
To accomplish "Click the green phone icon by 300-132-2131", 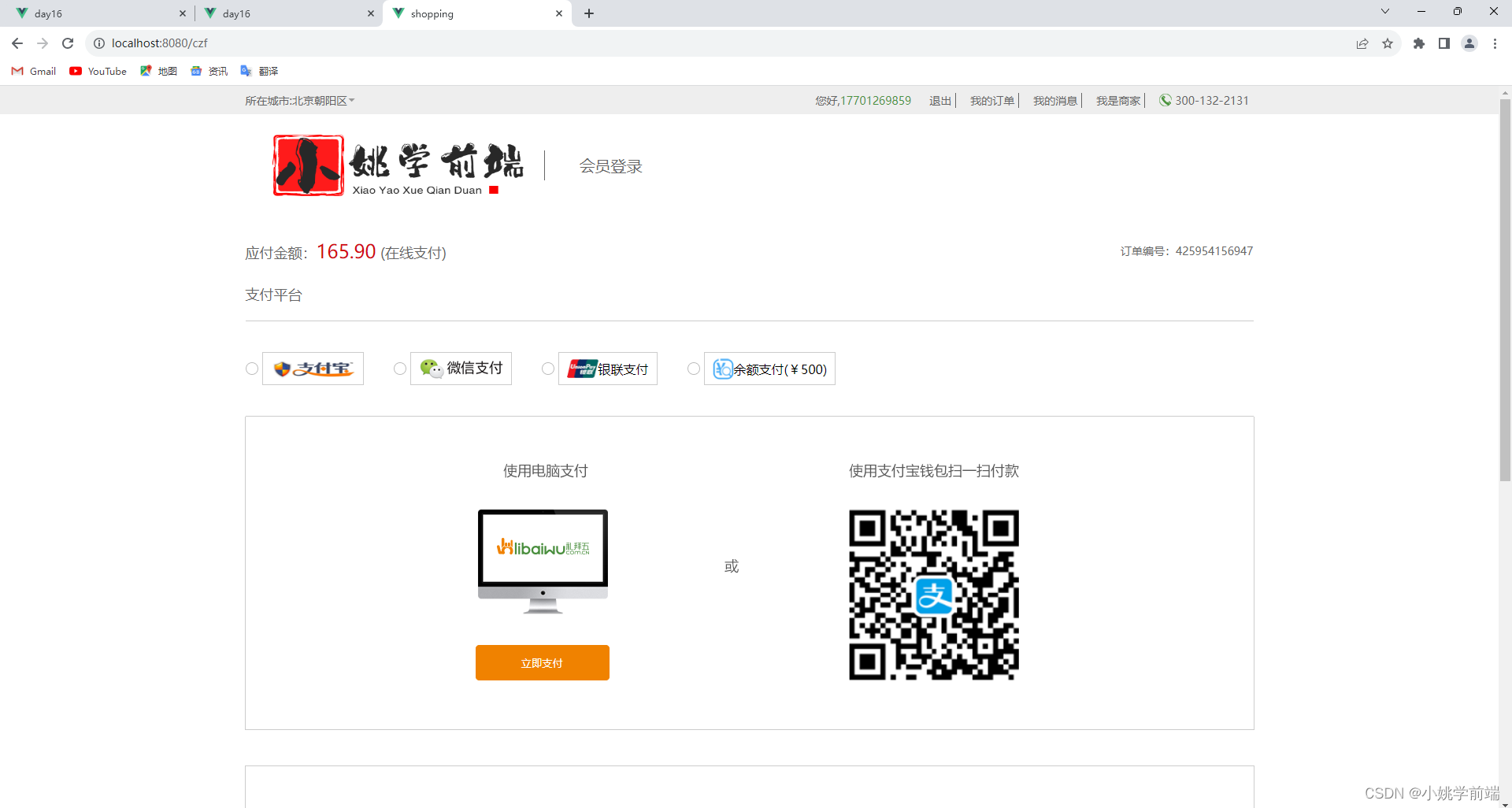I will (x=1165, y=100).
